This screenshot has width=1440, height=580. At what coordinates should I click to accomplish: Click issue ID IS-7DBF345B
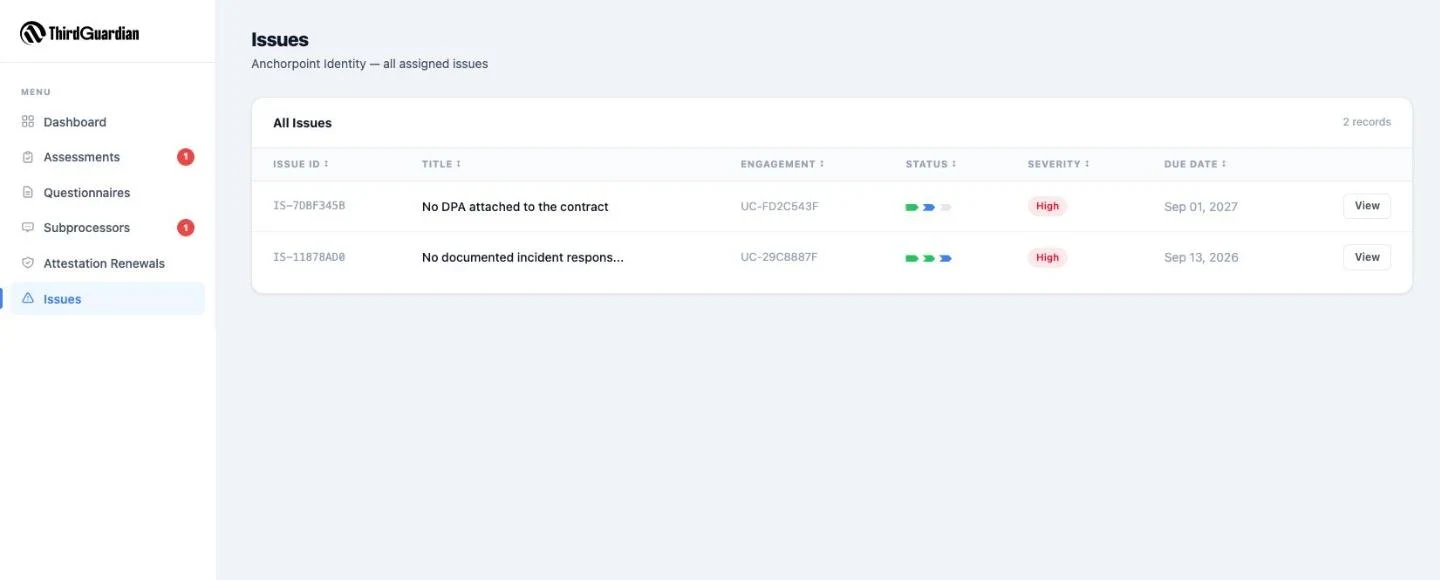coord(309,206)
